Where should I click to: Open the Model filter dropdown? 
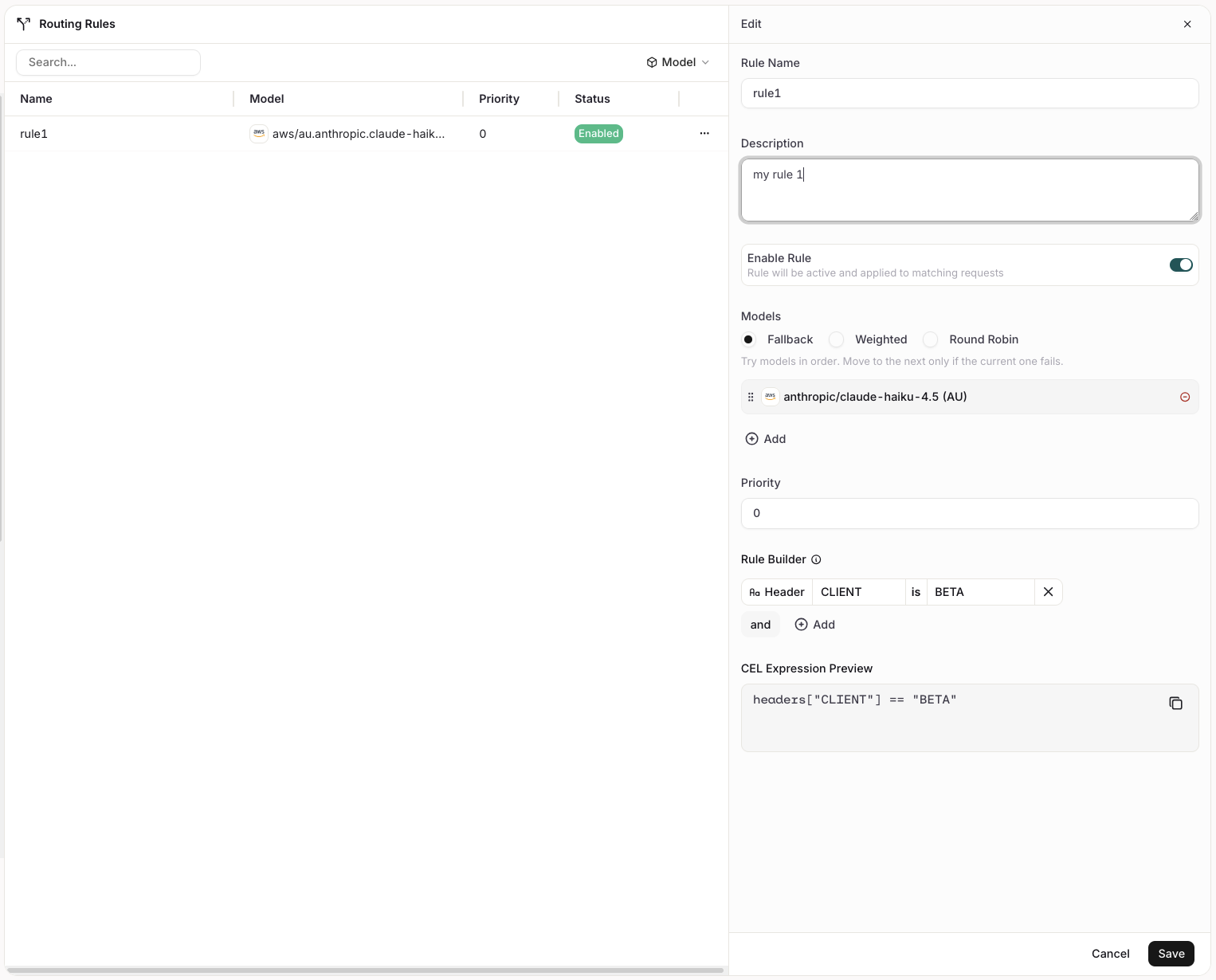(x=678, y=62)
